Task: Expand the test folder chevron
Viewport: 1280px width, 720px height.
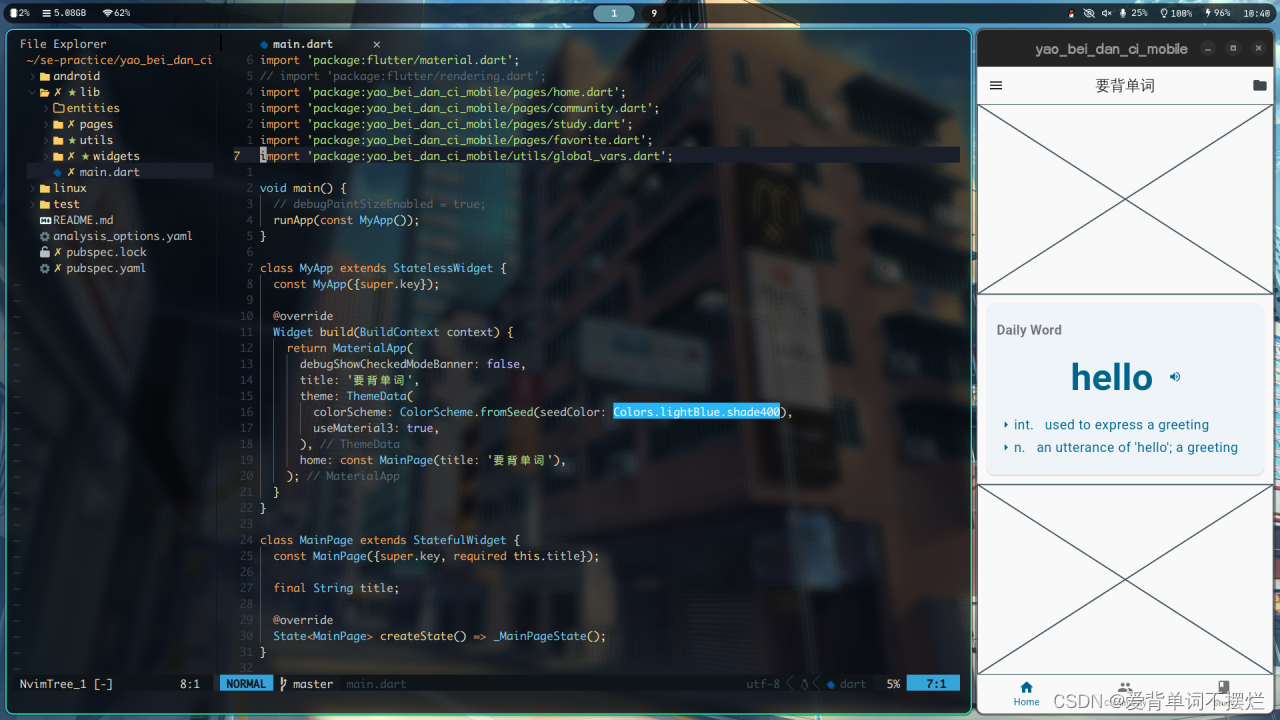Action: coord(32,204)
